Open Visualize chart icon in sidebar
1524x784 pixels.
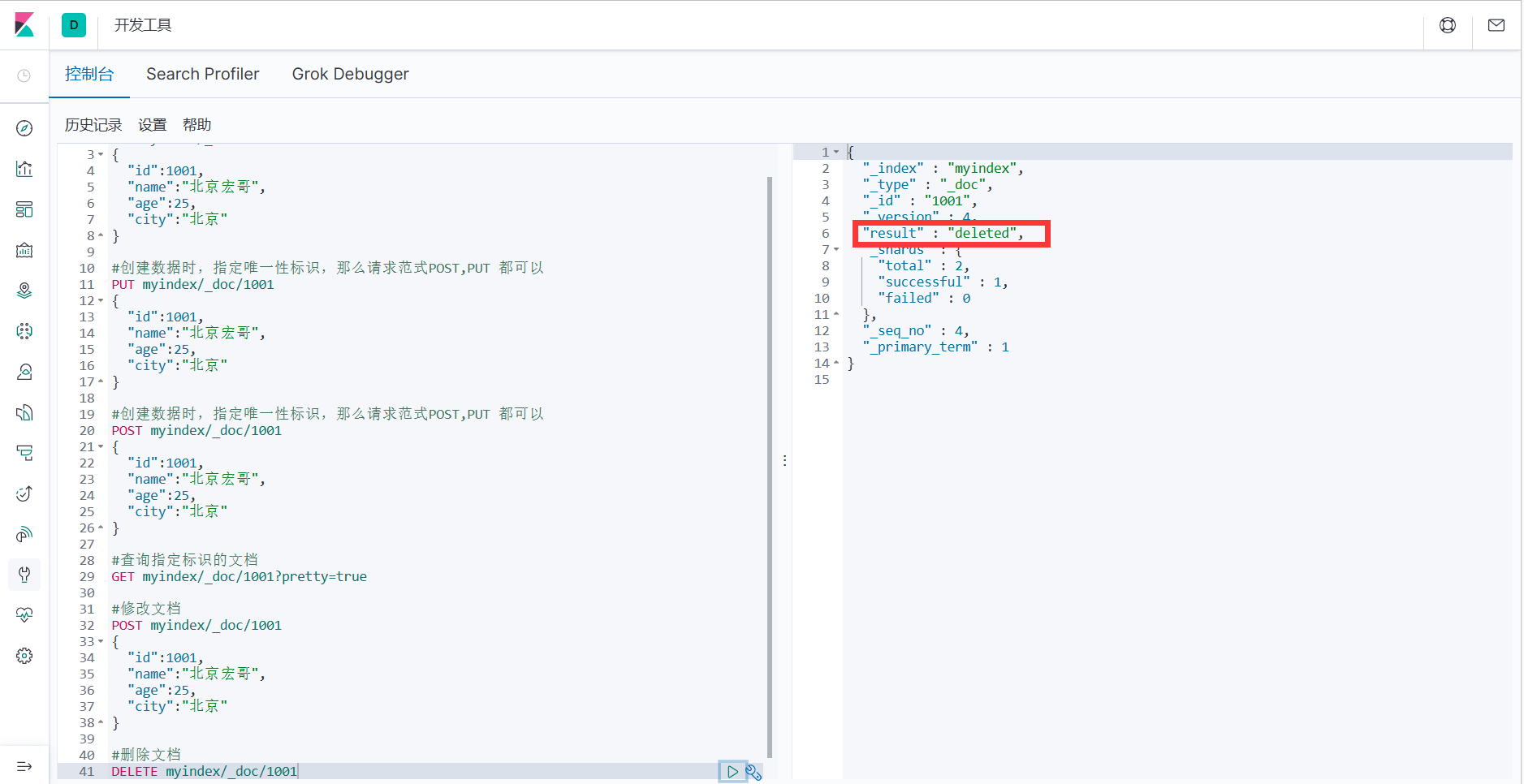click(x=24, y=169)
